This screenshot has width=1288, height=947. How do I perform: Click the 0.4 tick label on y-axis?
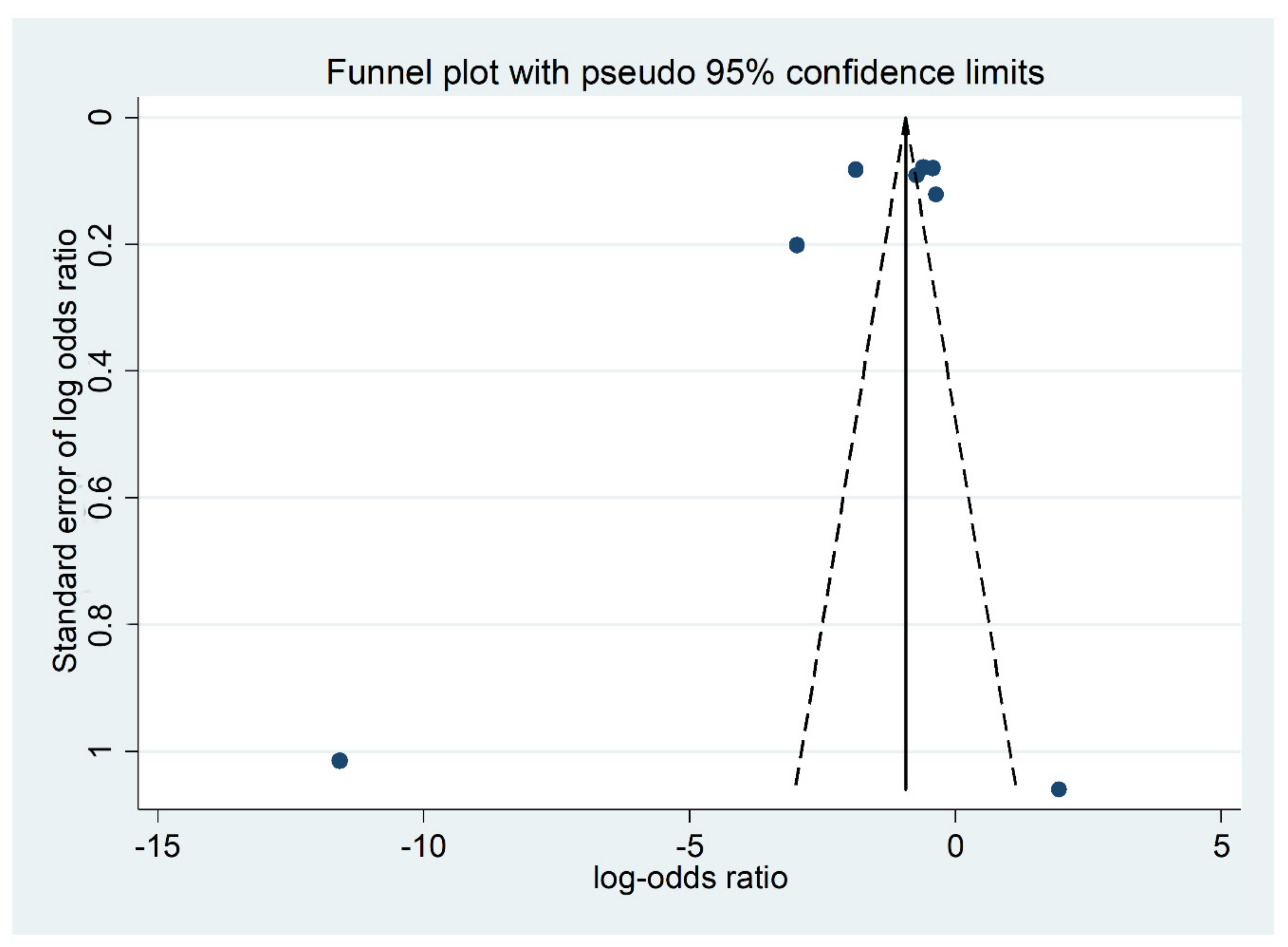coord(101,371)
